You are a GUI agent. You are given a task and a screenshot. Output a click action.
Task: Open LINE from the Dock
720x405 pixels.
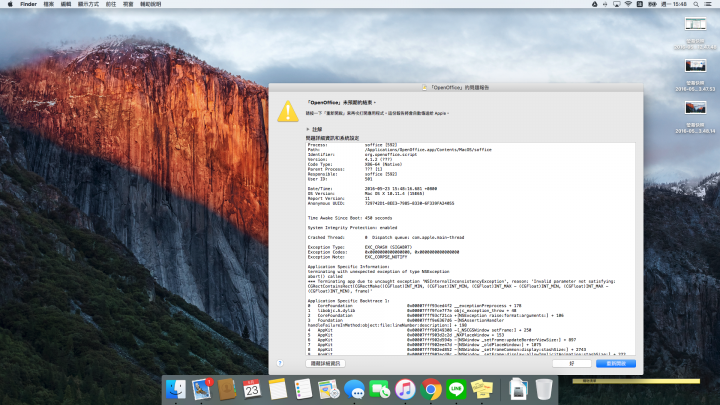[x=456, y=389]
